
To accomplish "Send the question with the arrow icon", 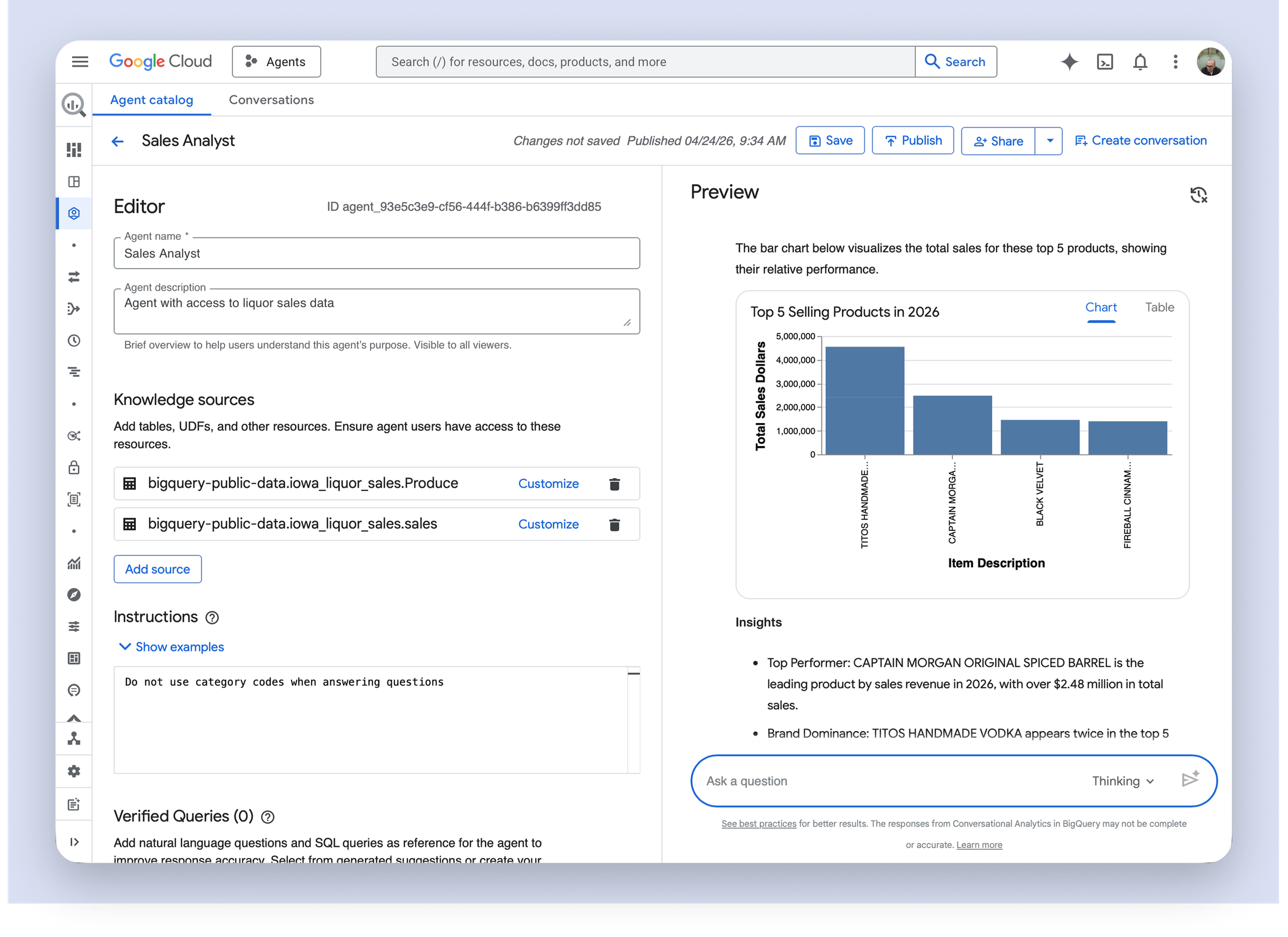I will [1190, 780].
